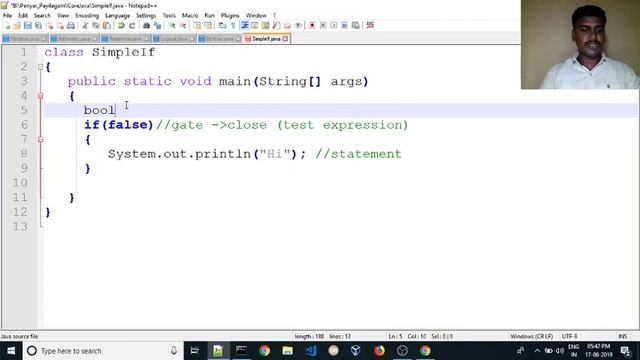Open the Plugins menu
Image resolution: width=640 pixels, height=360 pixels.
[230, 16]
